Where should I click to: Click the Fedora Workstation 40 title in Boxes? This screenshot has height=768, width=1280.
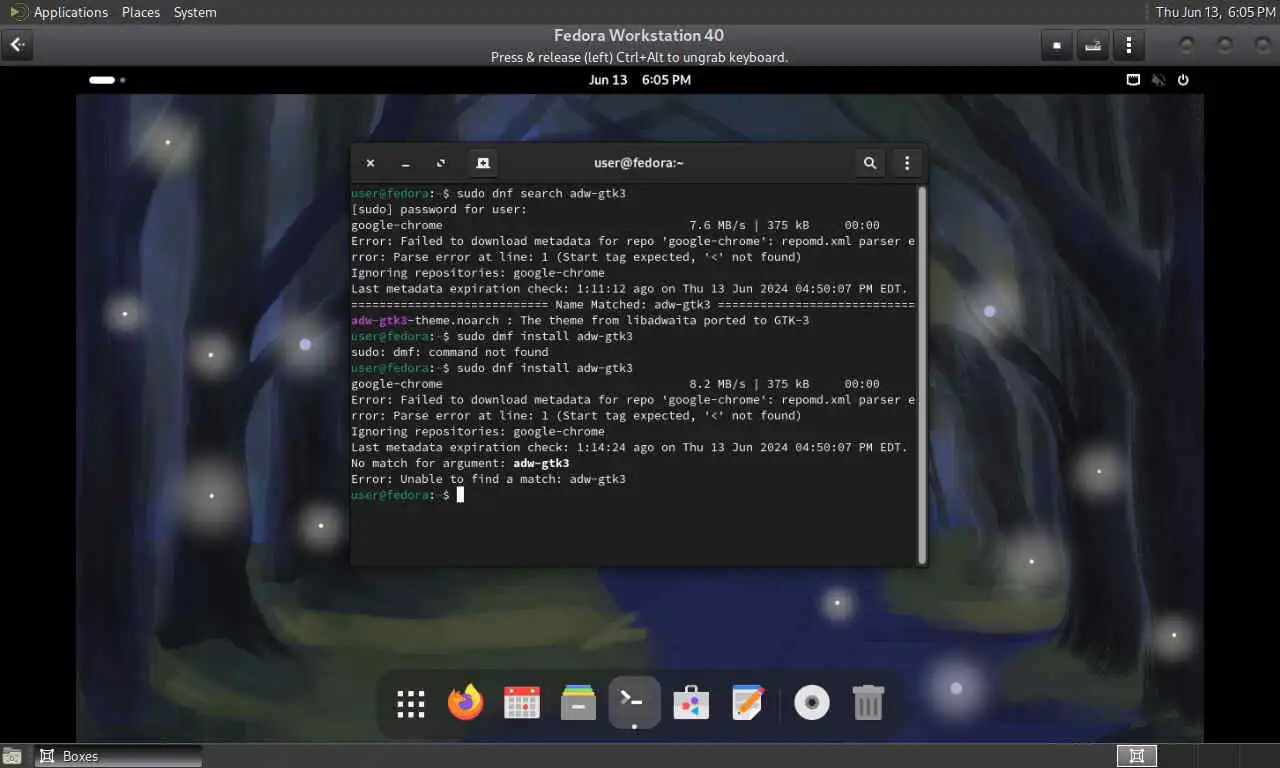point(639,35)
